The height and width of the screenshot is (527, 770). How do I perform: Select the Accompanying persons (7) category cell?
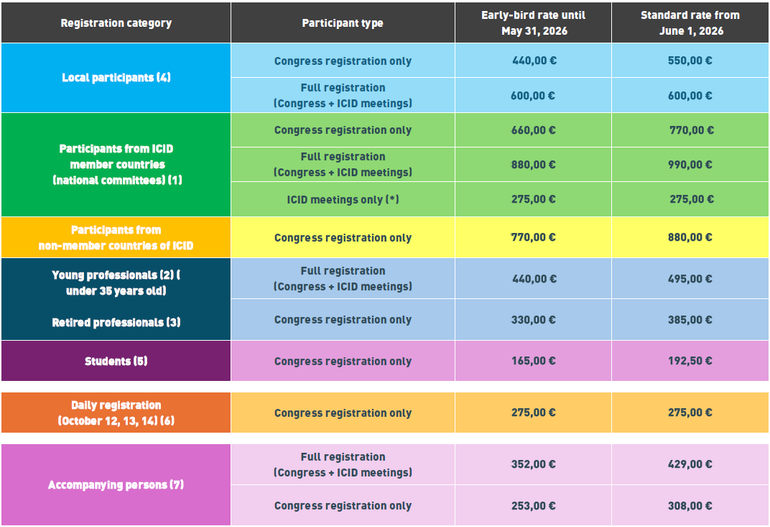tap(116, 485)
